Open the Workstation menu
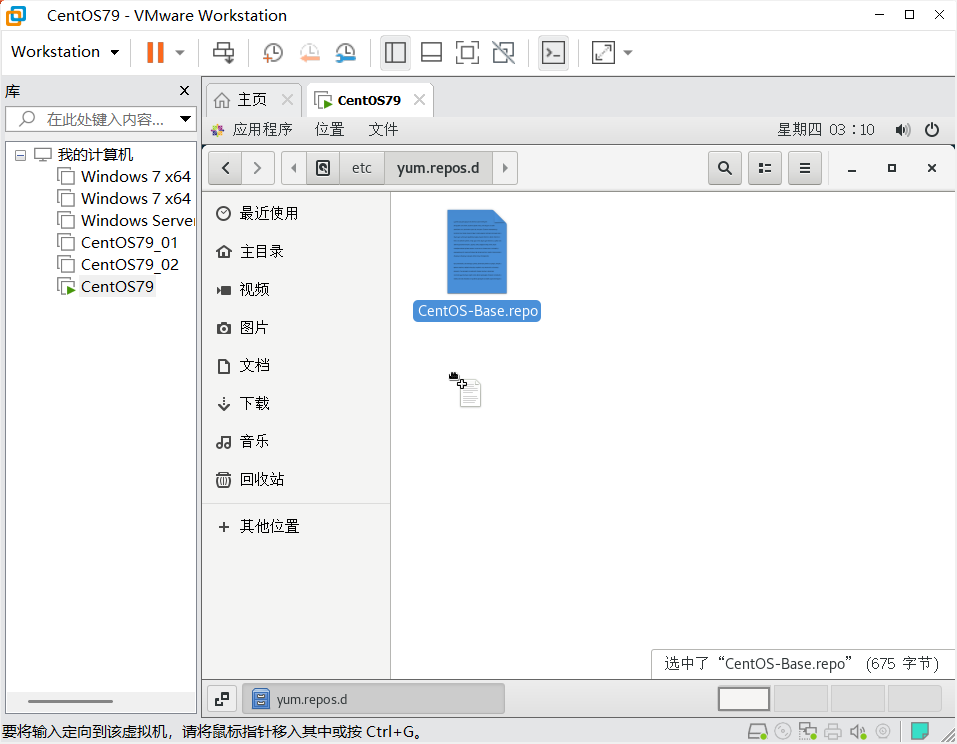957x744 pixels. pyautogui.click(x=65, y=52)
